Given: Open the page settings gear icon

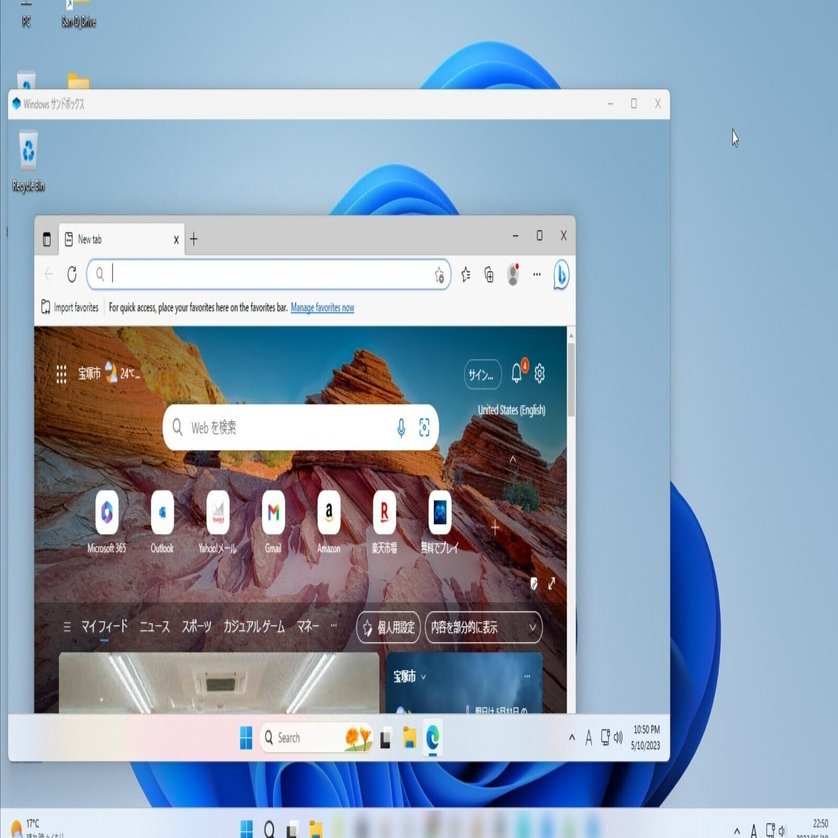Looking at the screenshot, I should [x=538, y=373].
